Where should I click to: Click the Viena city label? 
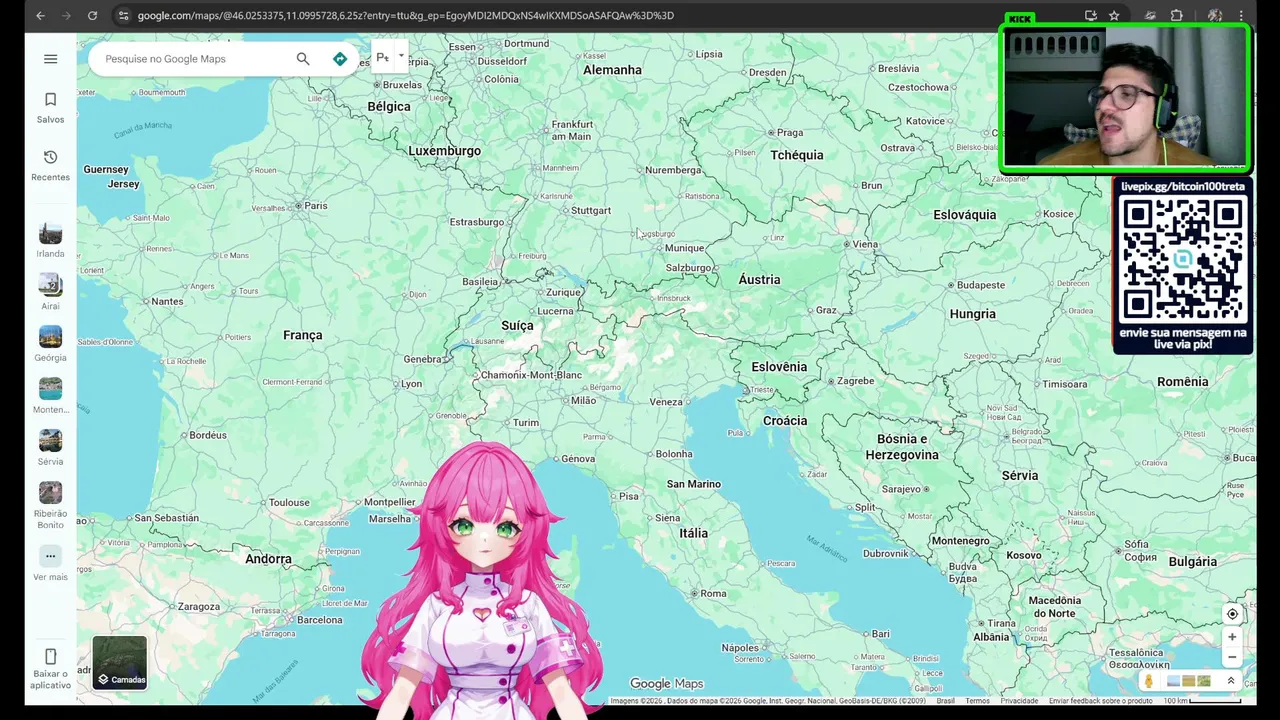click(x=864, y=244)
